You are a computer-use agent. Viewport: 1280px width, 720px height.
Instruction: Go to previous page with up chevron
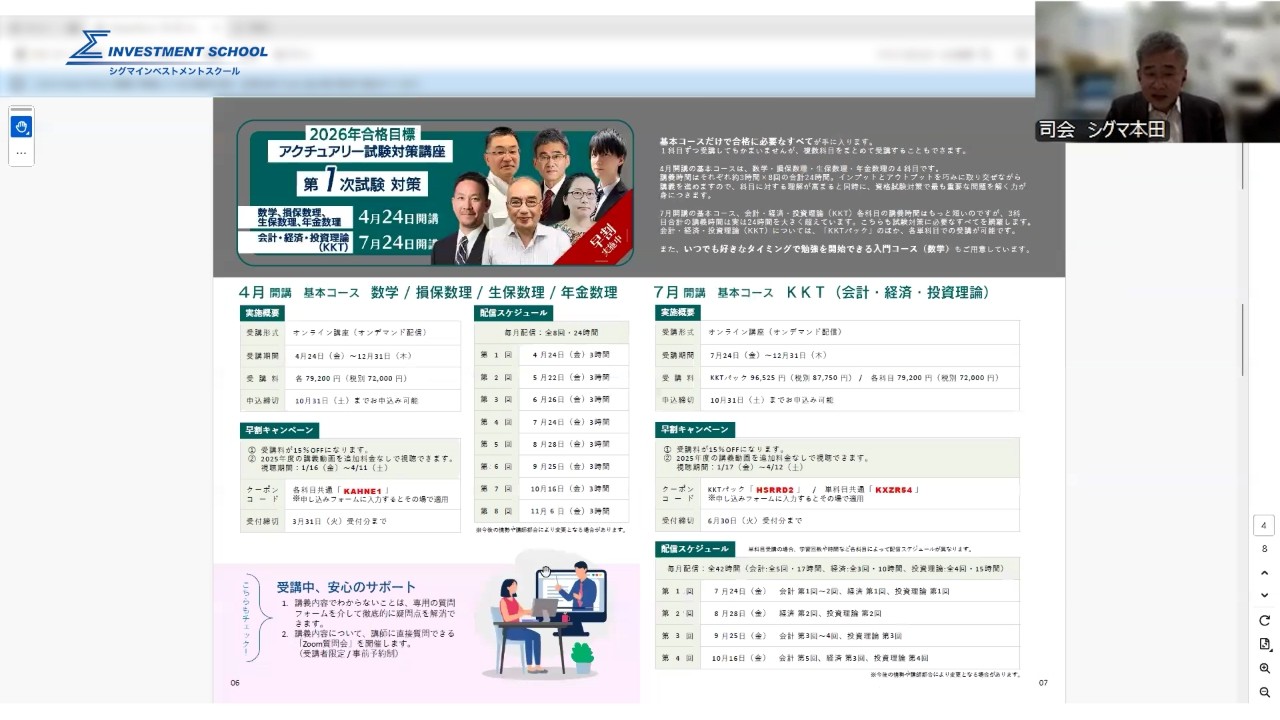click(1264, 572)
